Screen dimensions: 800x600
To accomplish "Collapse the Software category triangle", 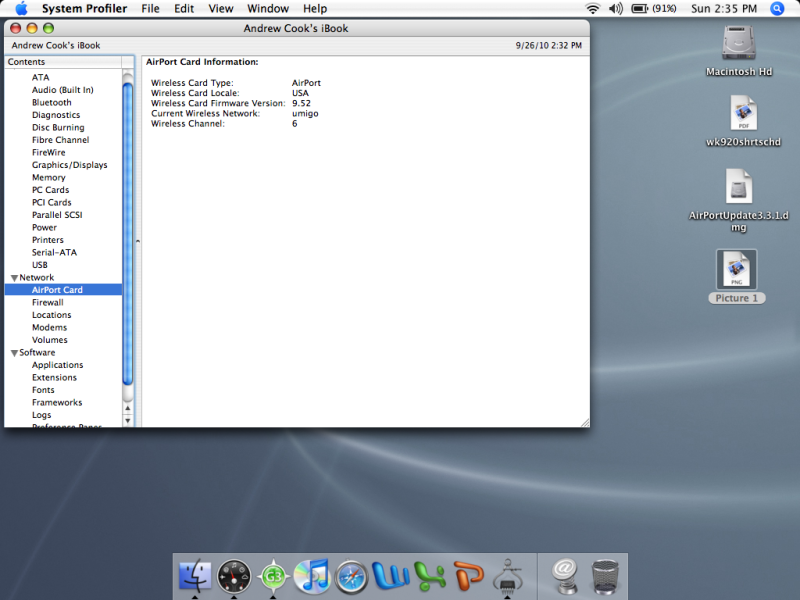I will tap(14, 353).
